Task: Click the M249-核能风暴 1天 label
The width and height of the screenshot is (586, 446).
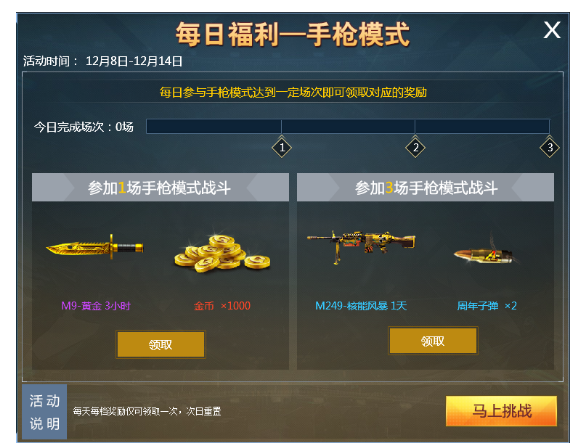Action: pyautogui.click(x=361, y=306)
